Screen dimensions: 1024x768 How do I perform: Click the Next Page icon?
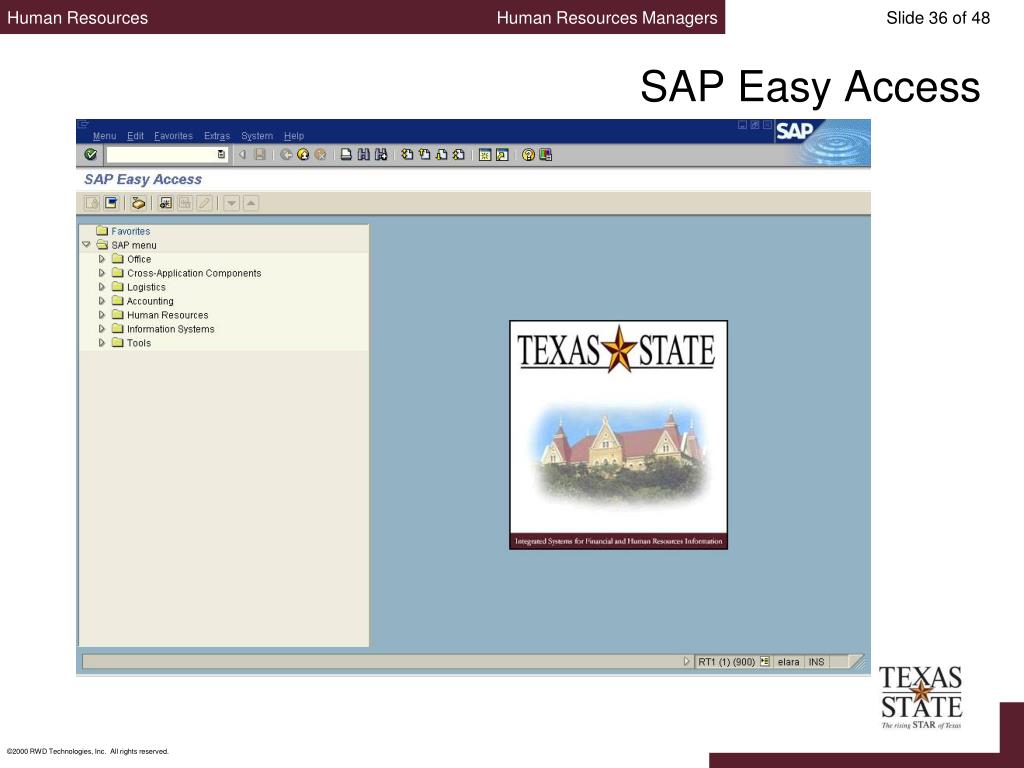click(x=441, y=155)
